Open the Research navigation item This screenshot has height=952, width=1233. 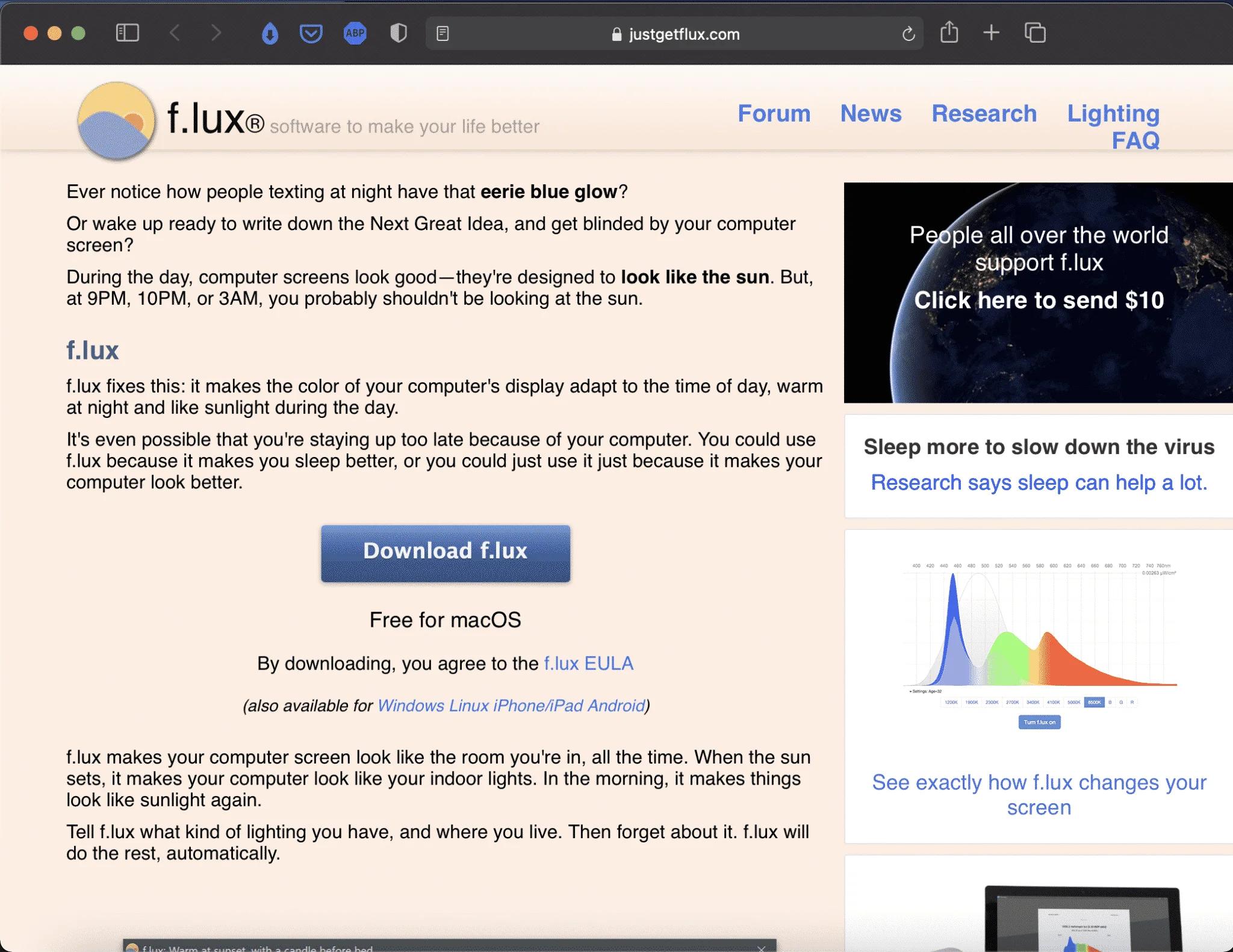point(984,113)
